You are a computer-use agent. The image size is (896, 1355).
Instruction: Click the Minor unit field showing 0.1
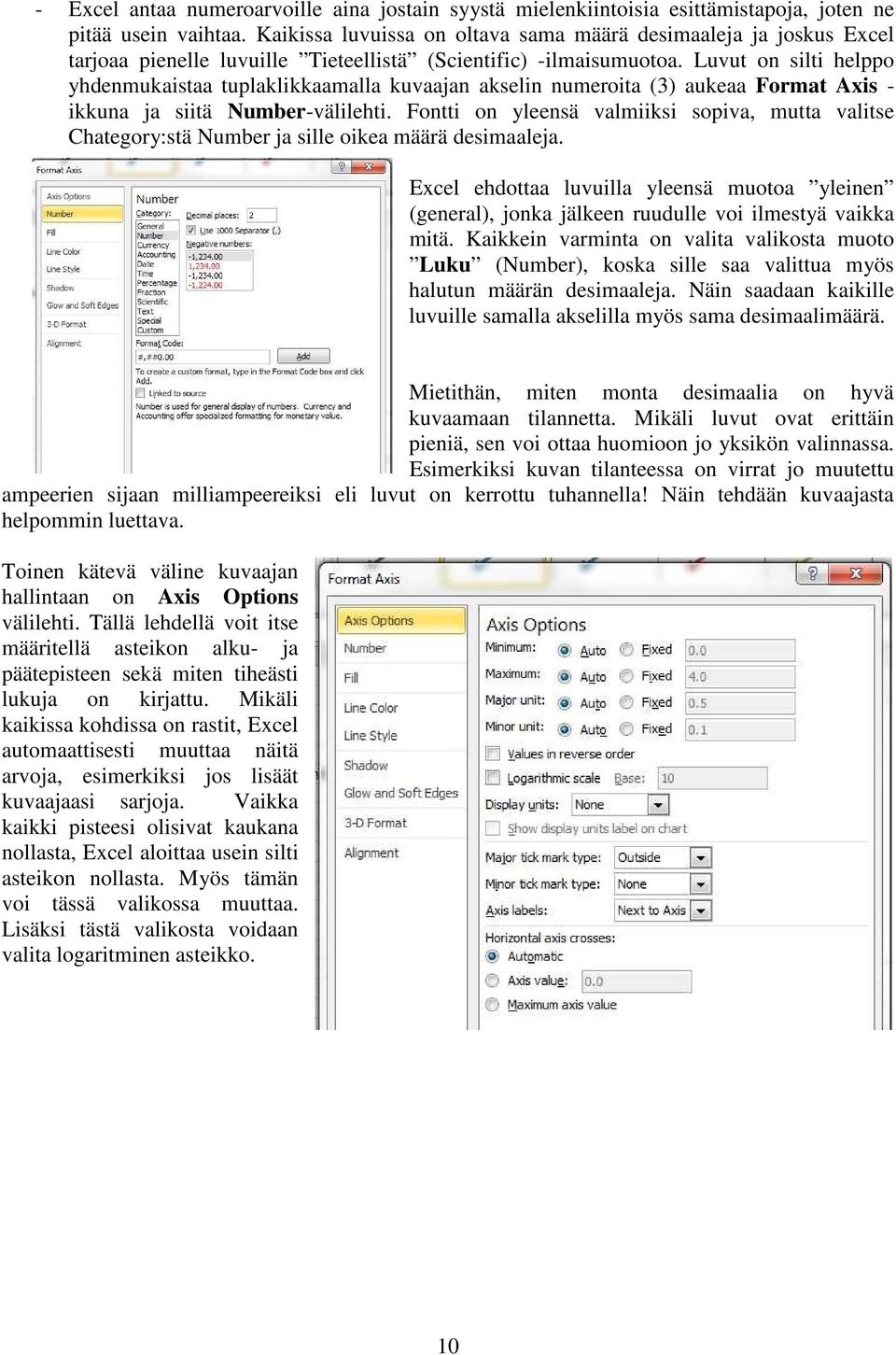coord(739,729)
